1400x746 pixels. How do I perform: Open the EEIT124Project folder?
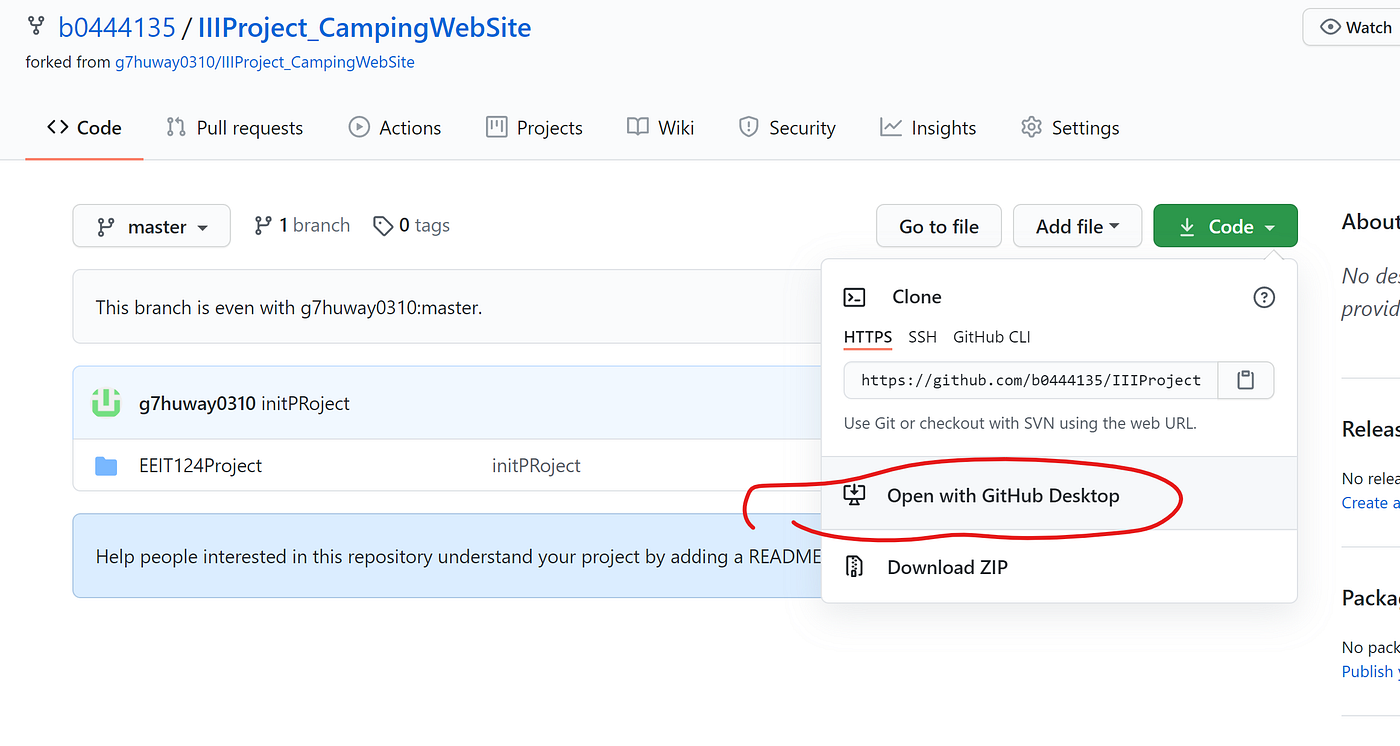(201, 466)
